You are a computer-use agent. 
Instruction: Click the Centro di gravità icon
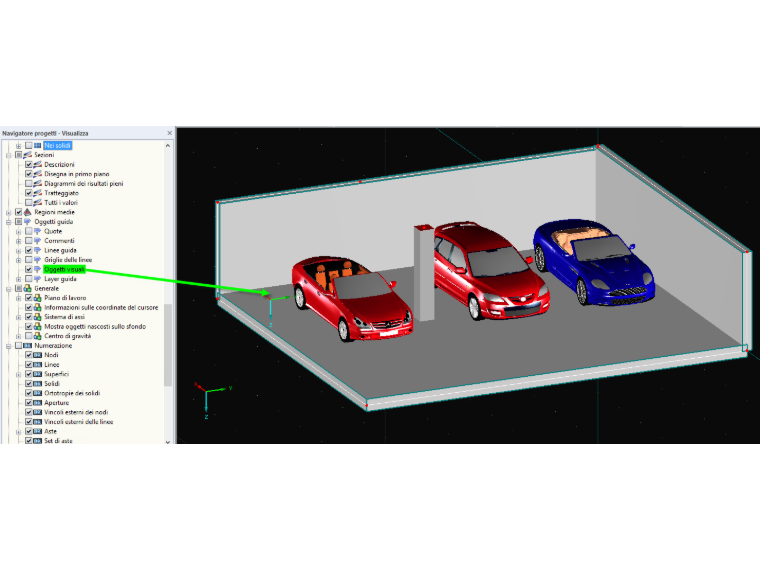pyautogui.click(x=37, y=336)
